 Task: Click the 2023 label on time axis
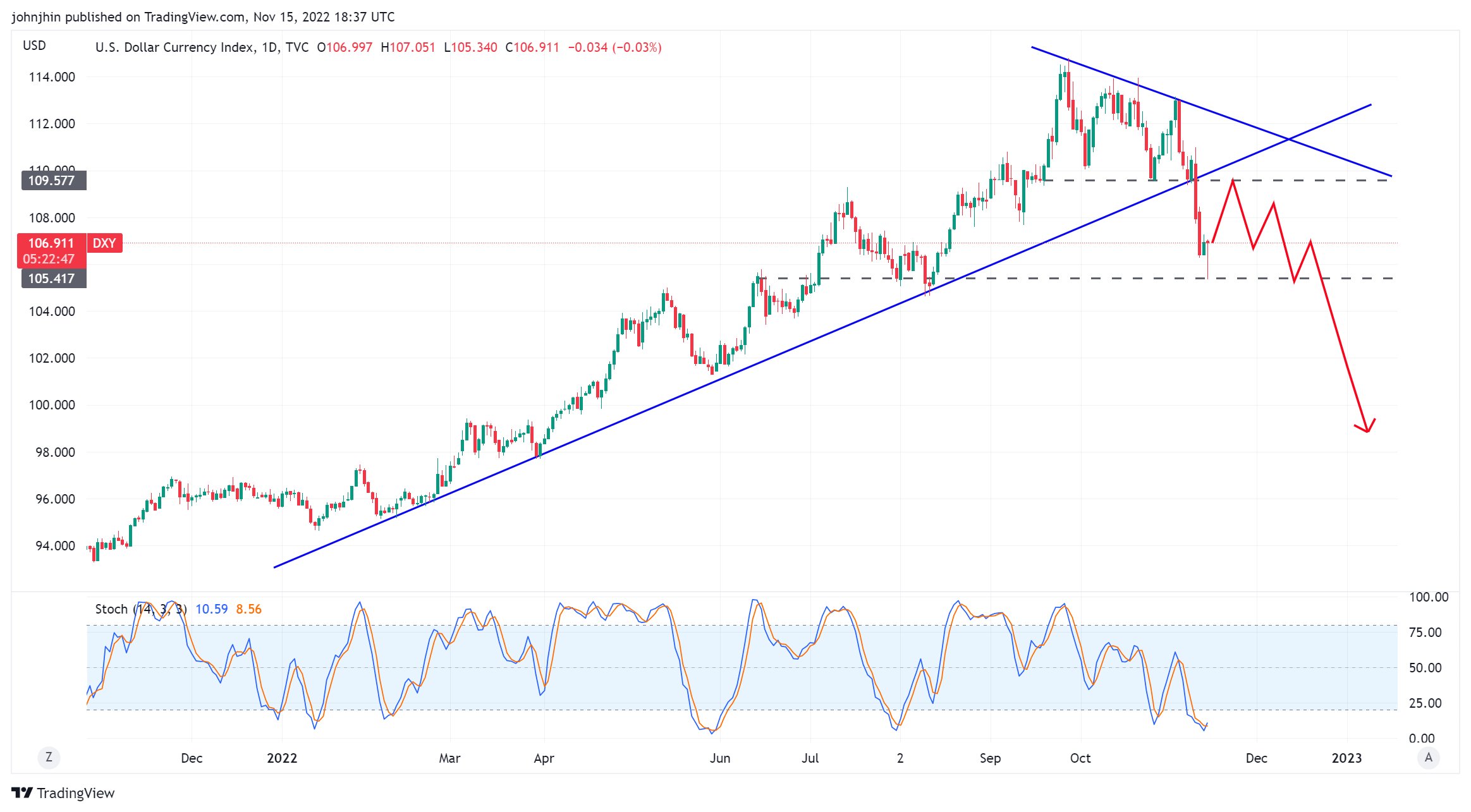[x=1346, y=758]
